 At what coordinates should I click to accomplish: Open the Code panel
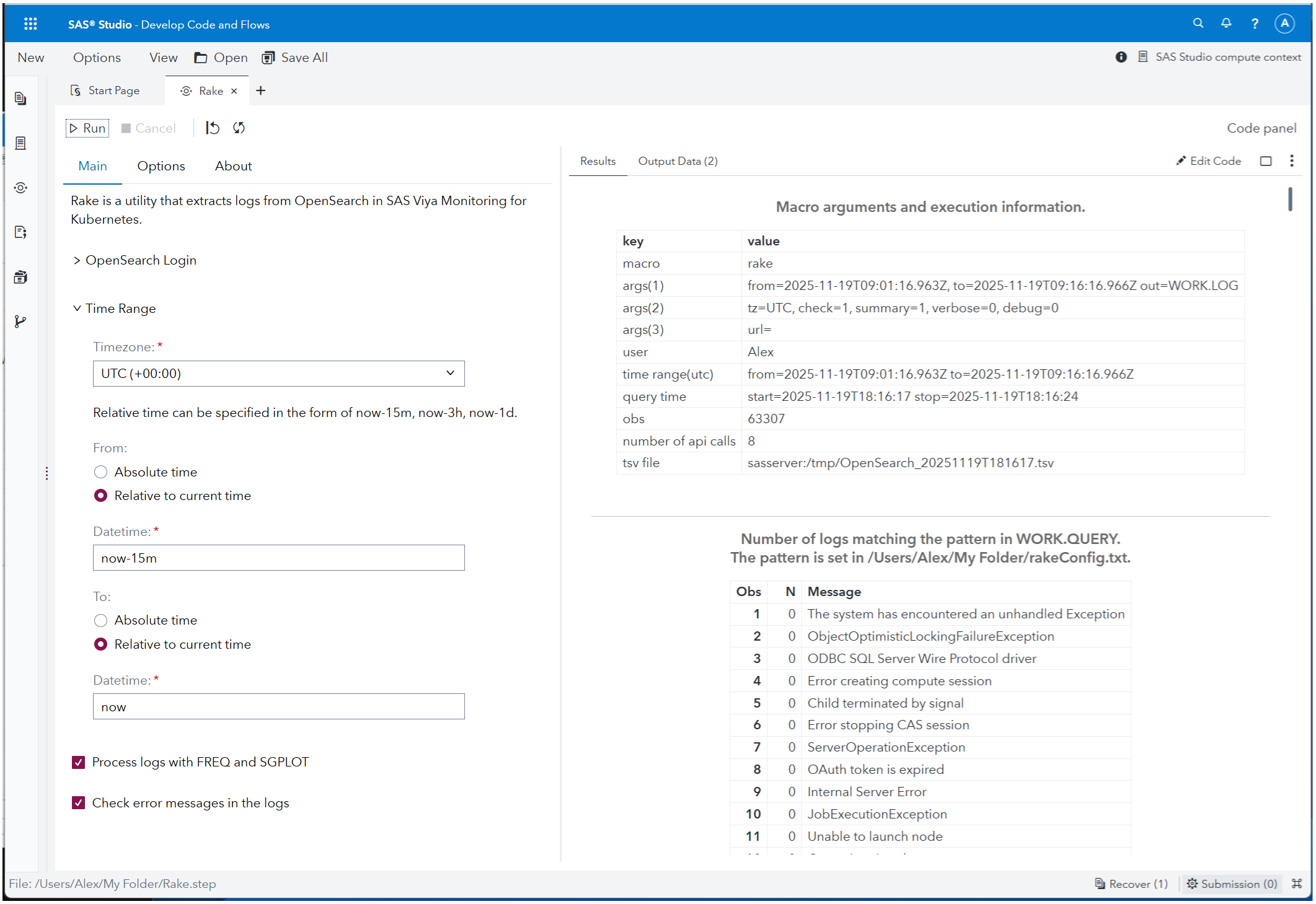[1261, 128]
